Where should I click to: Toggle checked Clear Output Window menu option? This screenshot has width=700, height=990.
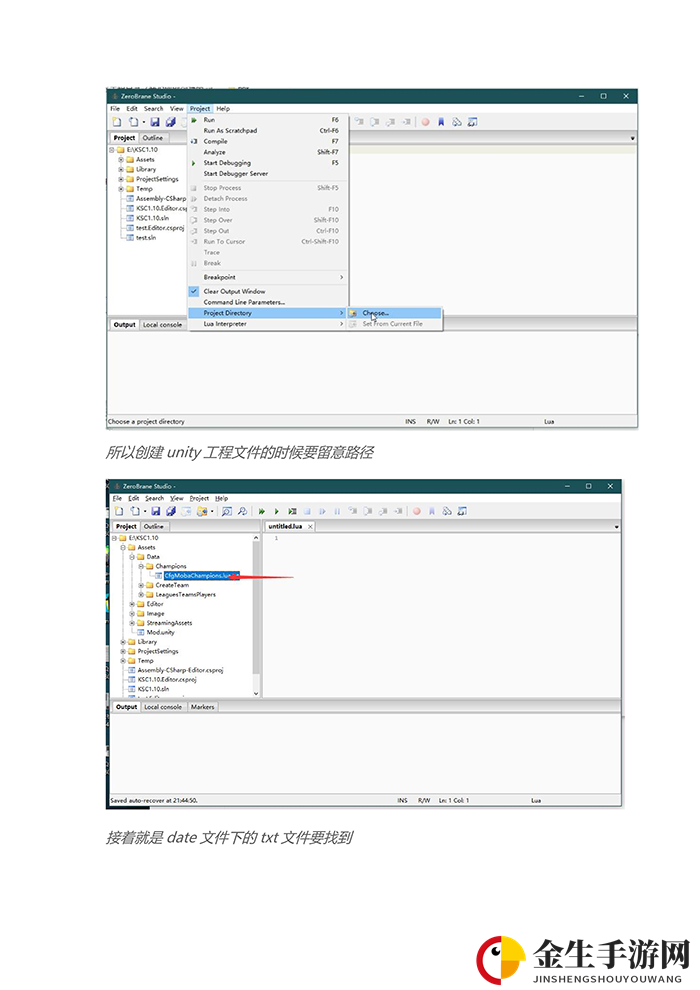268,292
